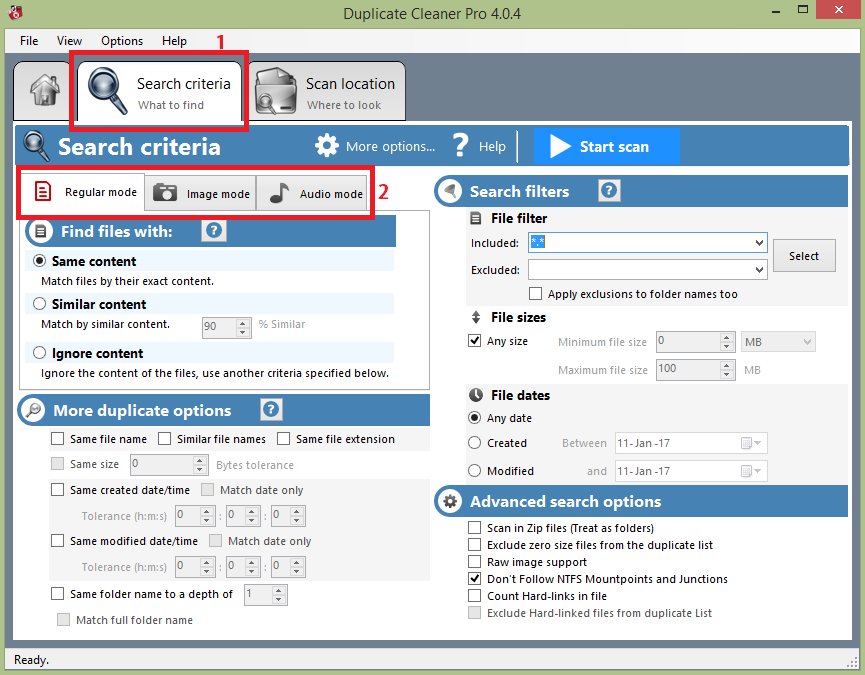Open the Options menu
865x675 pixels.
122,41
